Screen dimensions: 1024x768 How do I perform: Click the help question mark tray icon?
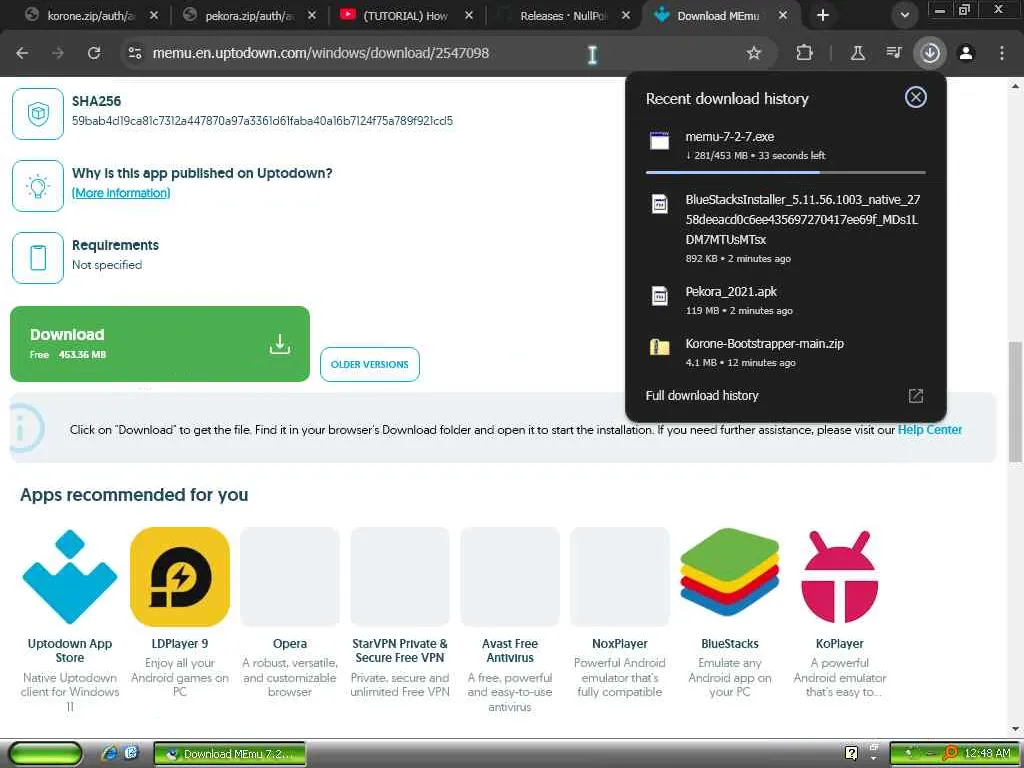tap(851, 754)
